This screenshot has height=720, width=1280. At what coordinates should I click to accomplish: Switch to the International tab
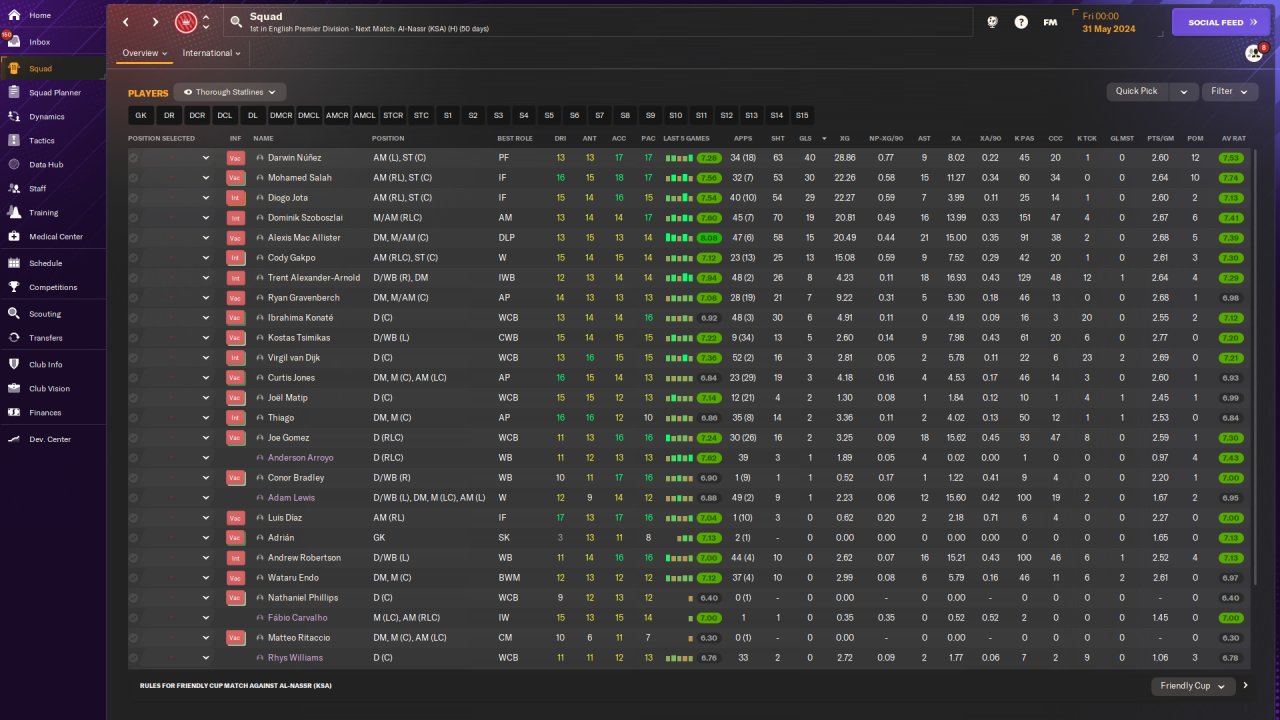pos(212,53)
